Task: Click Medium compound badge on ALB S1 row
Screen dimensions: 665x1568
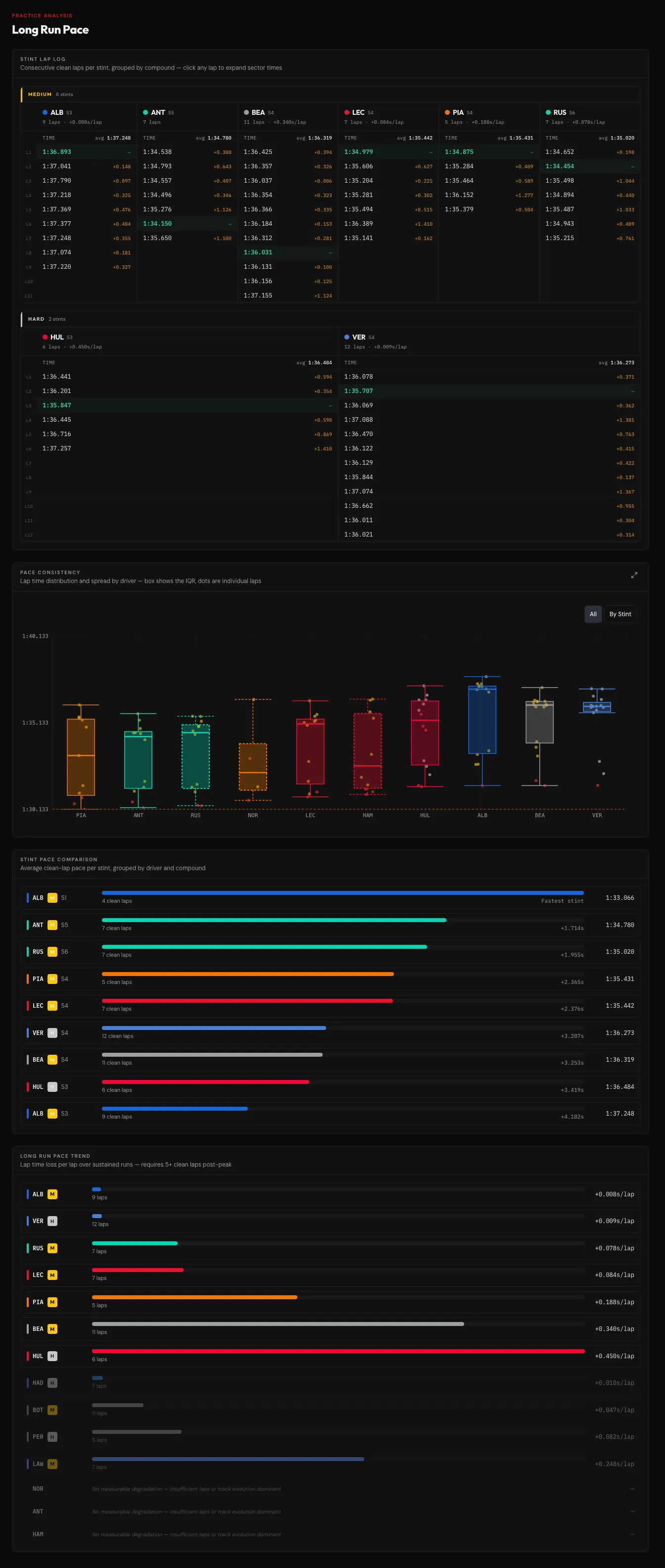Action: pyautogui.click(x=52, y=898)
